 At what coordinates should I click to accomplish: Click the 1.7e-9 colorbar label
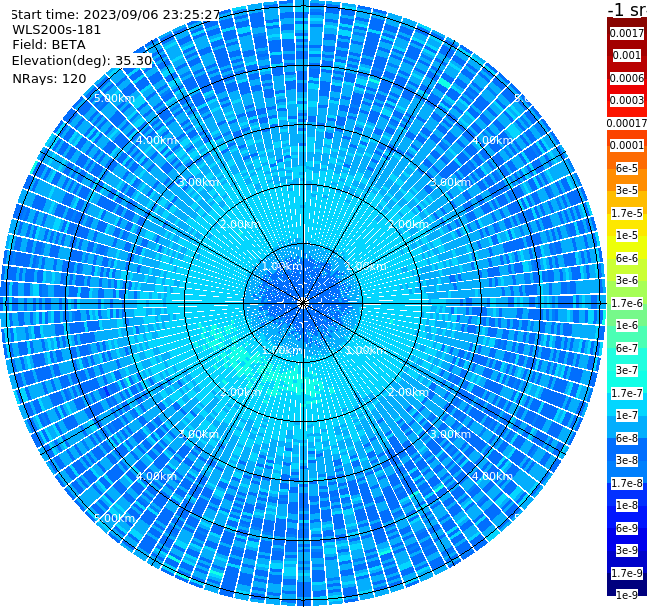click(627, 573)
